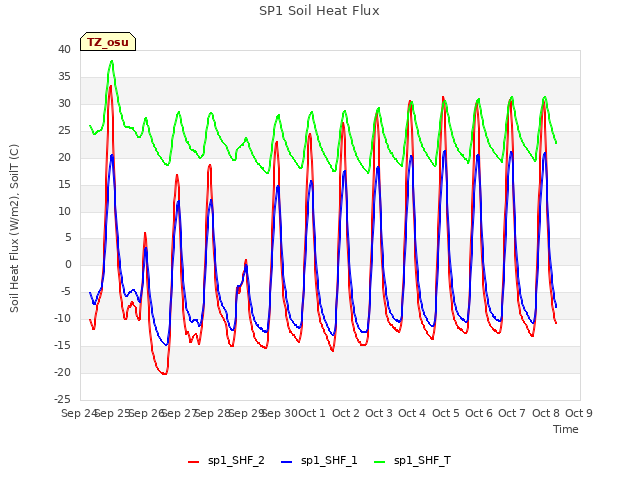Click the y-axis tick label -20

point(62,372)
